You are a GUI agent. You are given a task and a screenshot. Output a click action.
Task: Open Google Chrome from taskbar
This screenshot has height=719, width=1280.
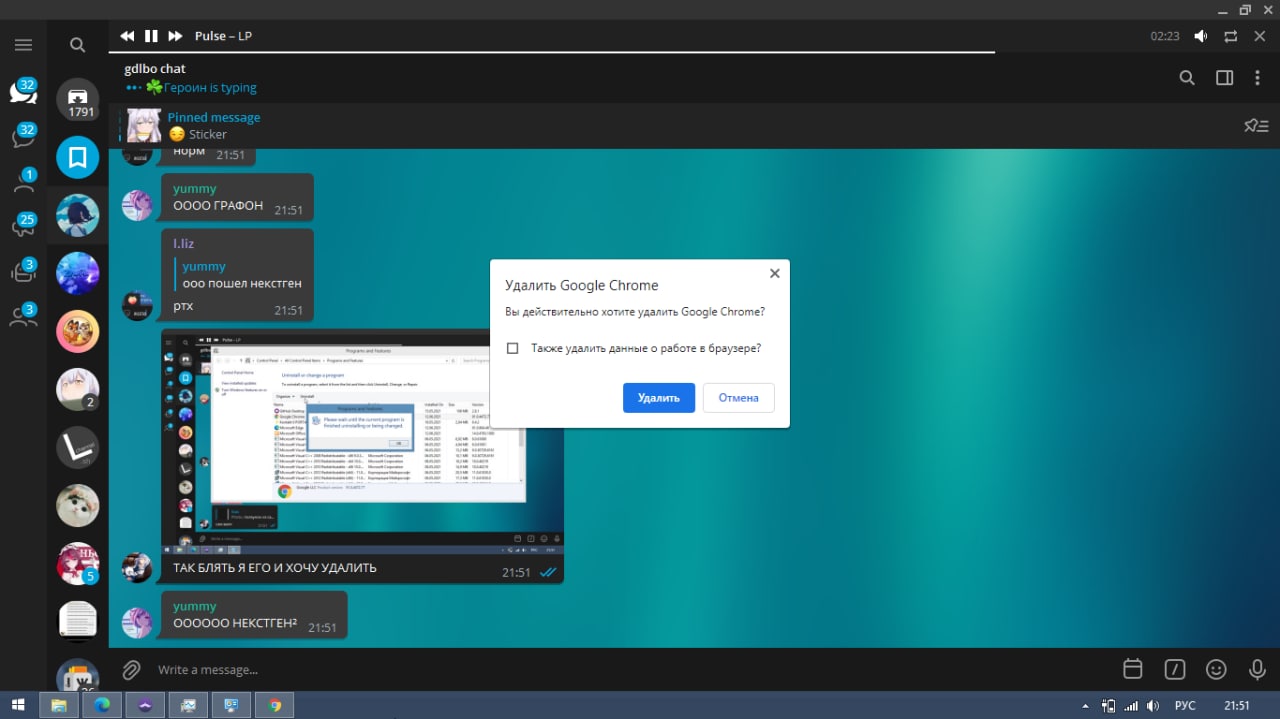coord(274,705)
